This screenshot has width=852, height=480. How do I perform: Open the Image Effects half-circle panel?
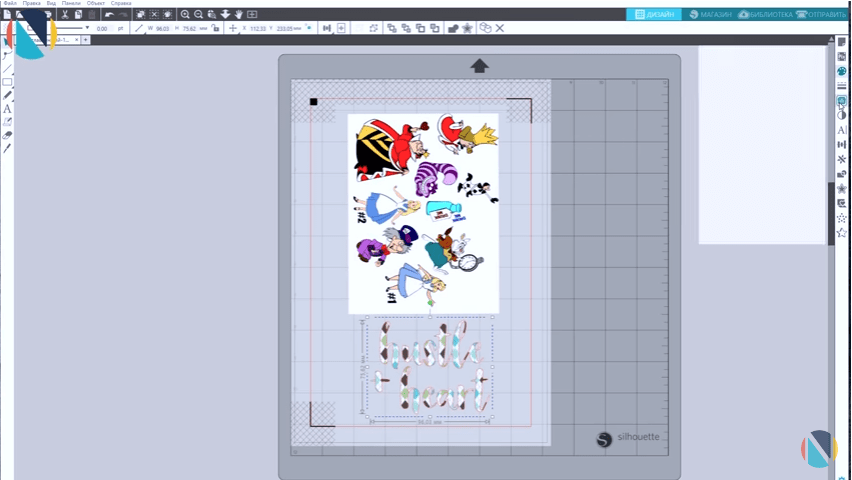[x=842, y=115]
